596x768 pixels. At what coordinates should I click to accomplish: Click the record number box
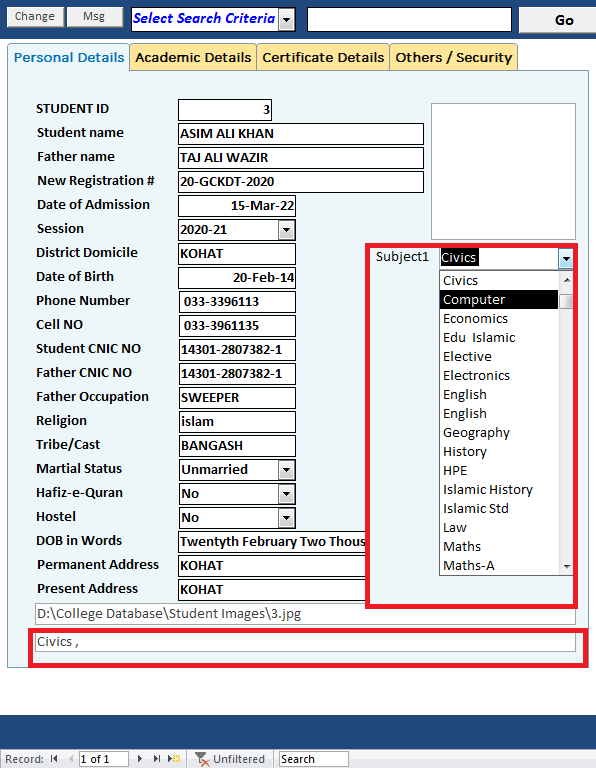(103, 759)
